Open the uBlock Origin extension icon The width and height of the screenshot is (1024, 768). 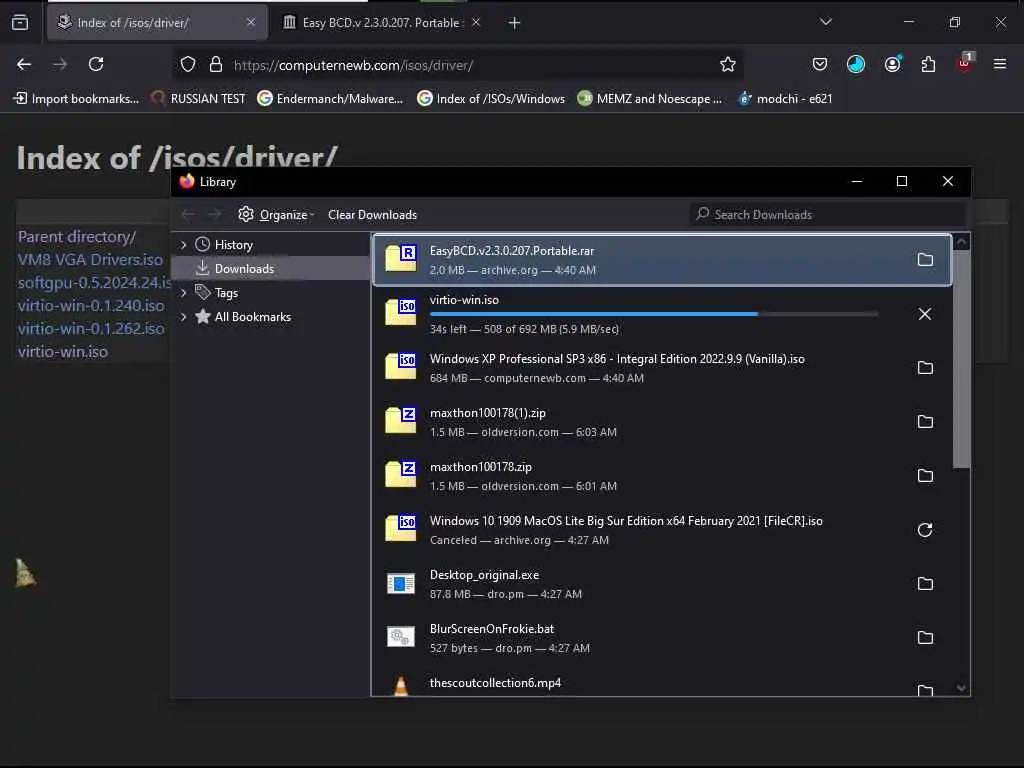965,63
